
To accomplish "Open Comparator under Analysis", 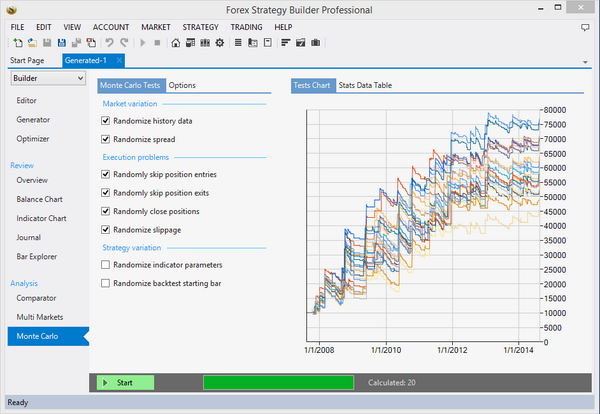I will click(36, 298).
